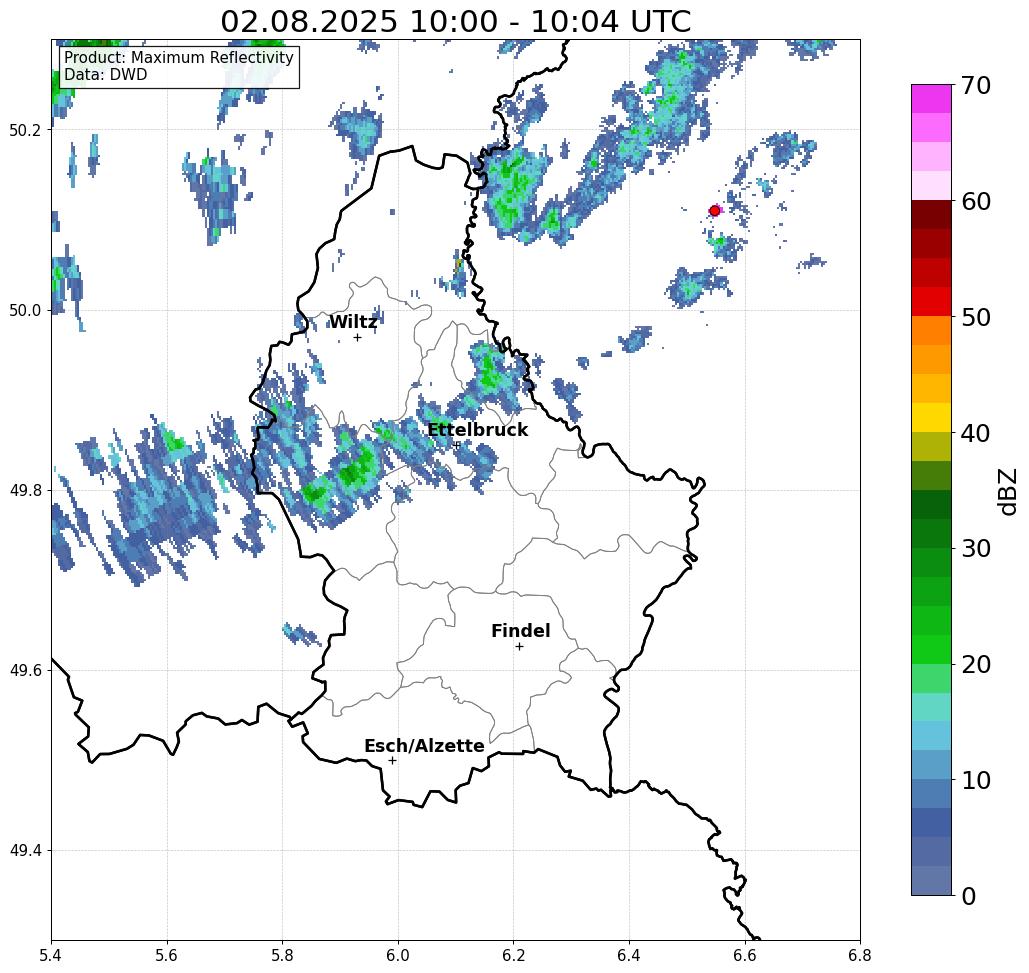Viewport: 1029px width, 973px height.
Task: Click the plus marker below the Findel label
Action: pyautogui.click(x=519, y=647)
